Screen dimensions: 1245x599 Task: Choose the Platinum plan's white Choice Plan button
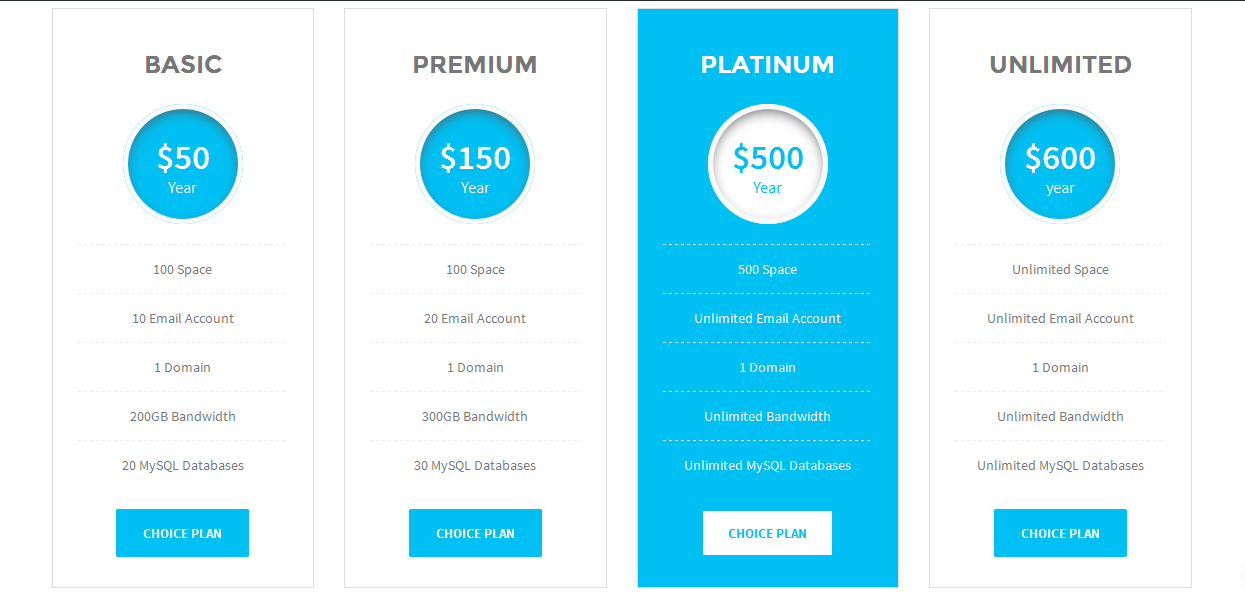(767, 533)
